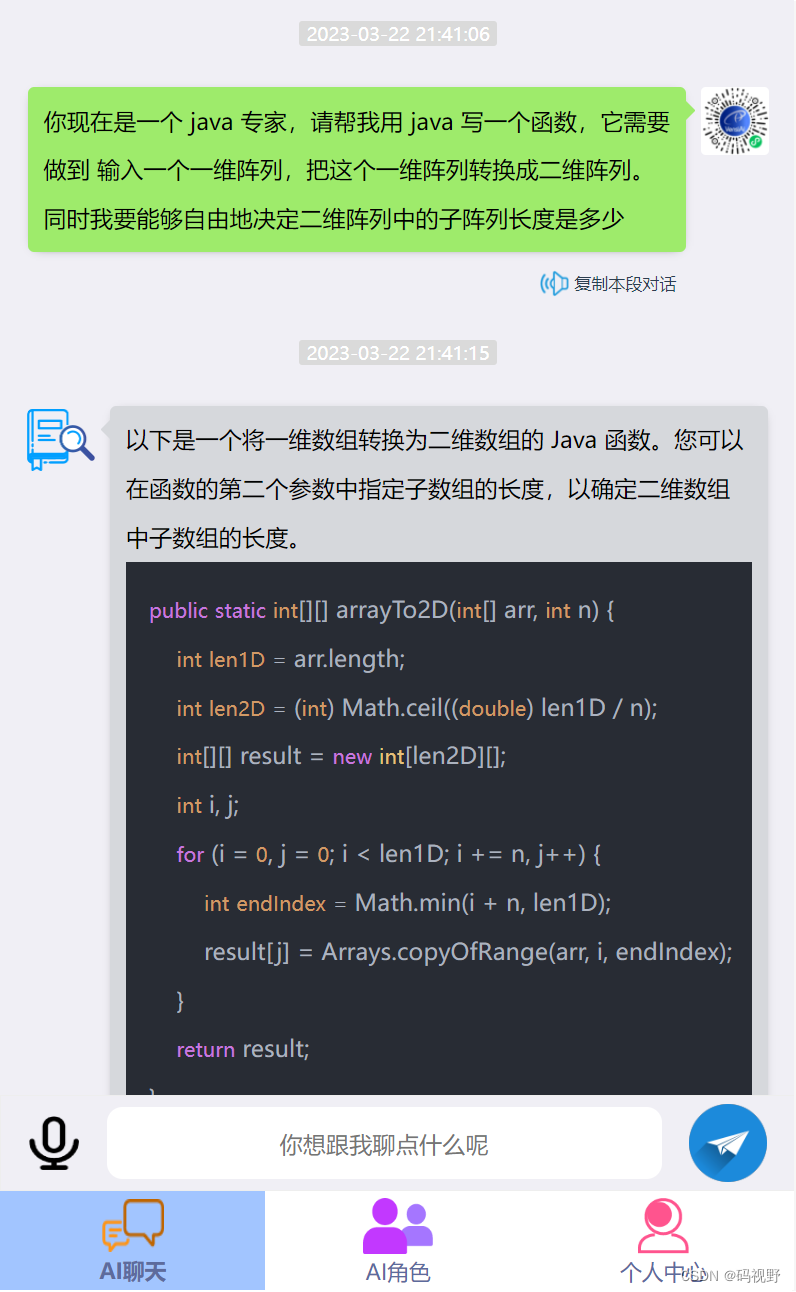
Task: Click the code line with Math.ceil
Action: (416, 708)
